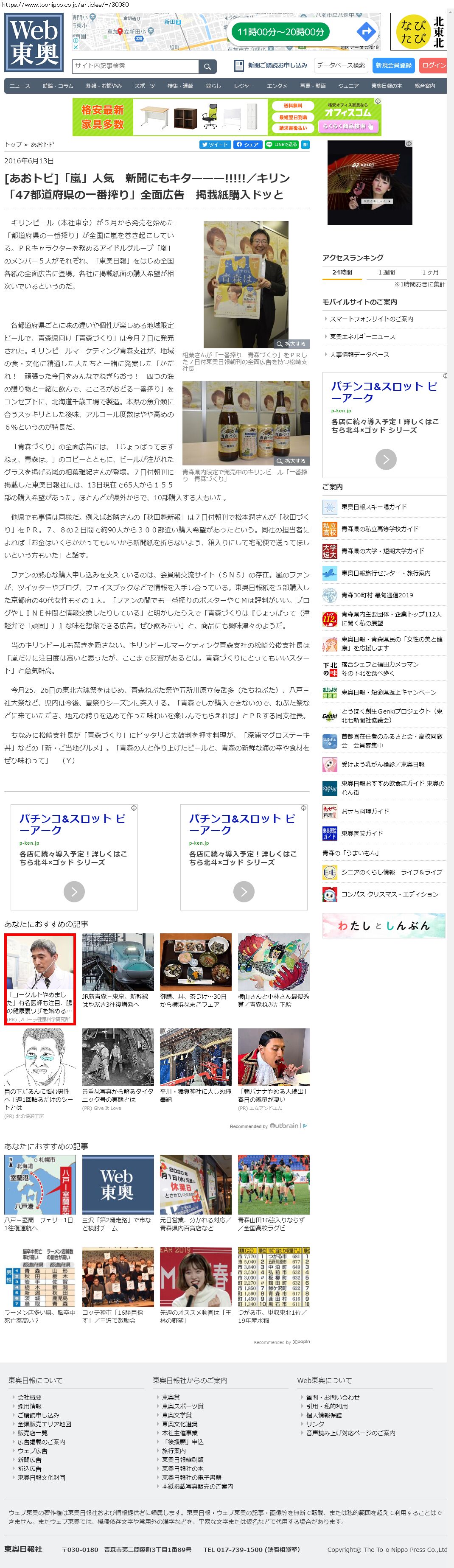Enlarge the newspaper ad photo (拡大する)
Viewport: 454px width, 1568px height.
pos(291,344)
